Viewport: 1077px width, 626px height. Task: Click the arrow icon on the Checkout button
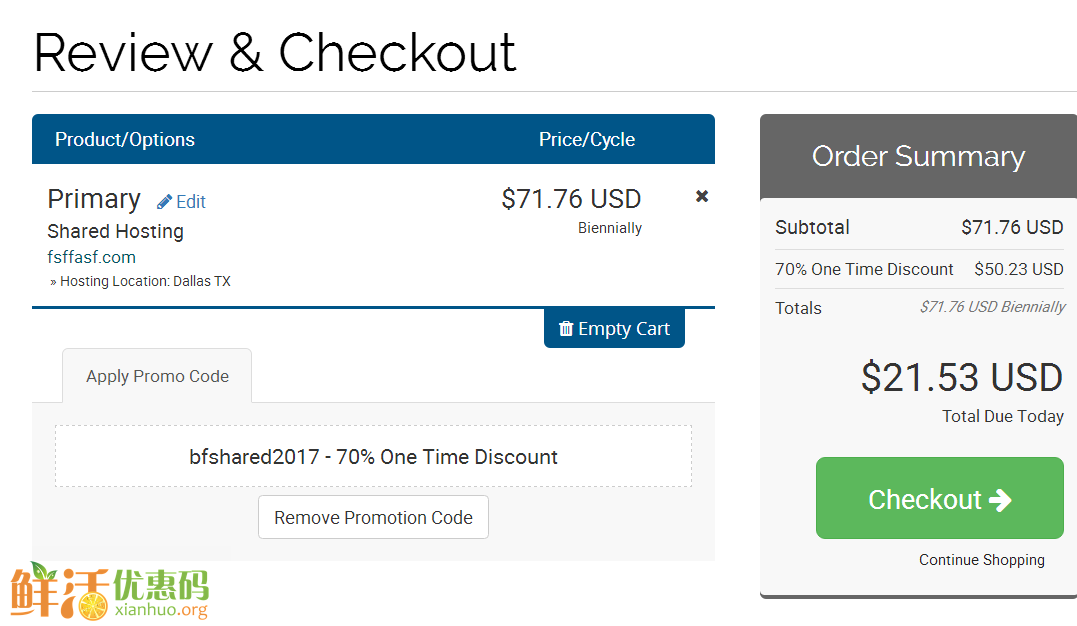click(1000, 500)
